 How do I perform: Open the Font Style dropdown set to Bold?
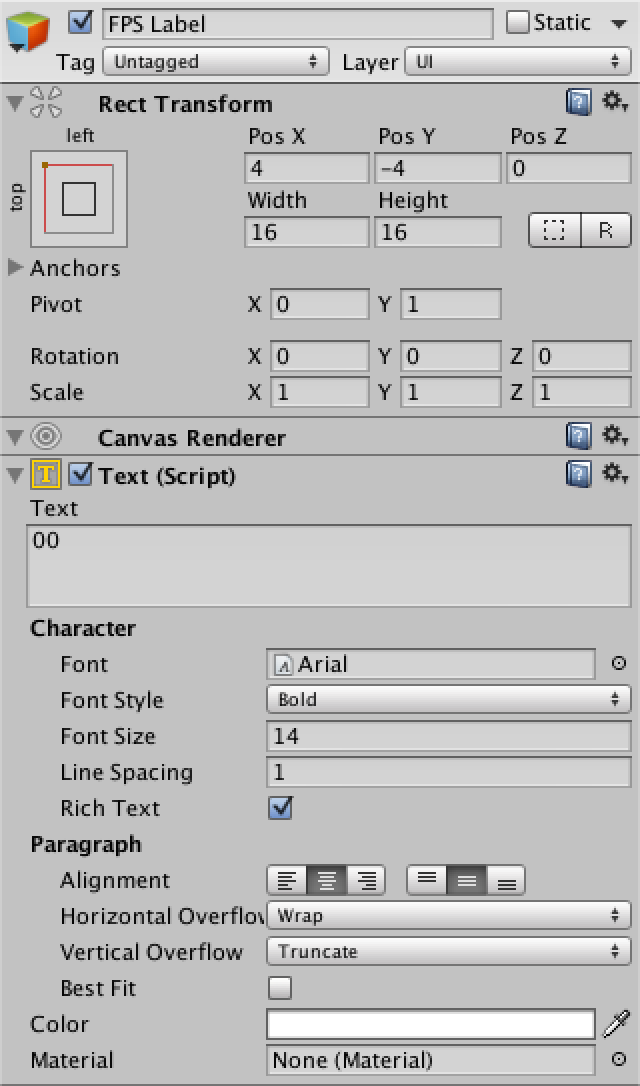(448, 699)
